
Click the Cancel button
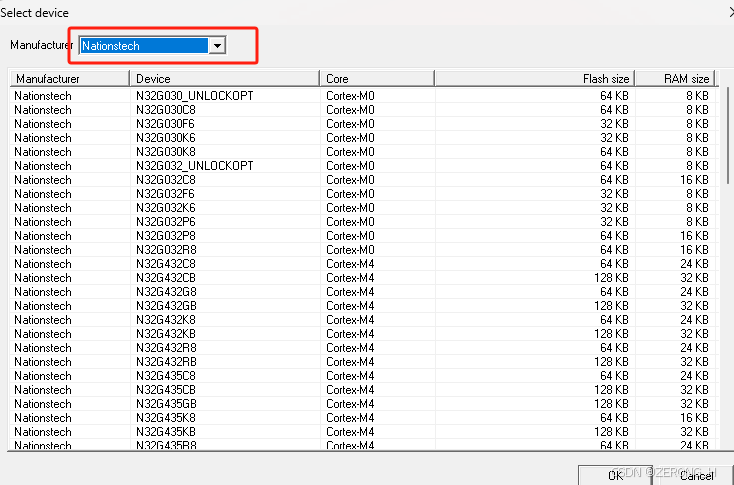(697, 475)
